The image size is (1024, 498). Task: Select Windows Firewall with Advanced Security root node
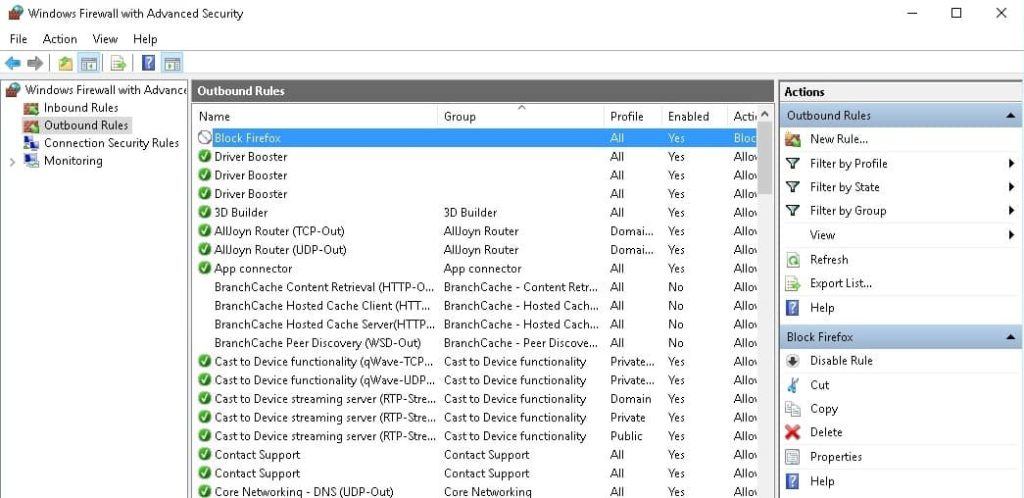[106, 90]
